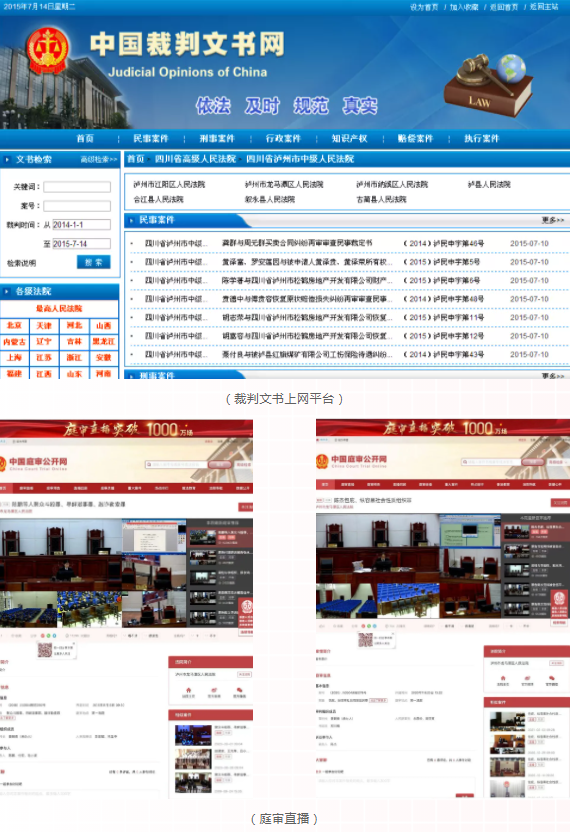This screenshot has width=570, height=832.
Task: Open 民事案件 in the navigation bar
Action: (x=151, y=138)
